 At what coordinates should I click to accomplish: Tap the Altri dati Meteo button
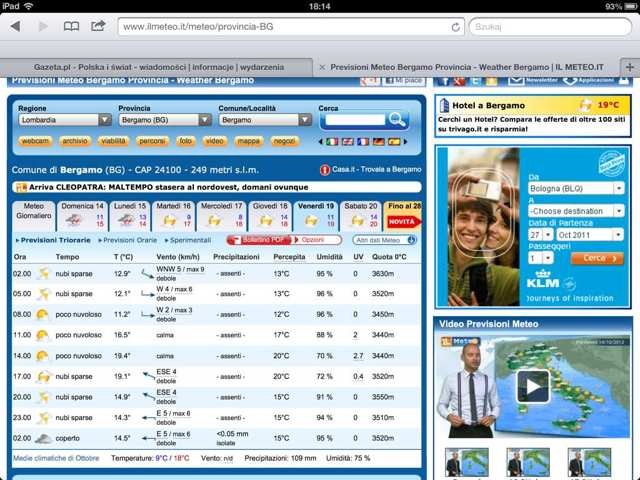point(384,240)
